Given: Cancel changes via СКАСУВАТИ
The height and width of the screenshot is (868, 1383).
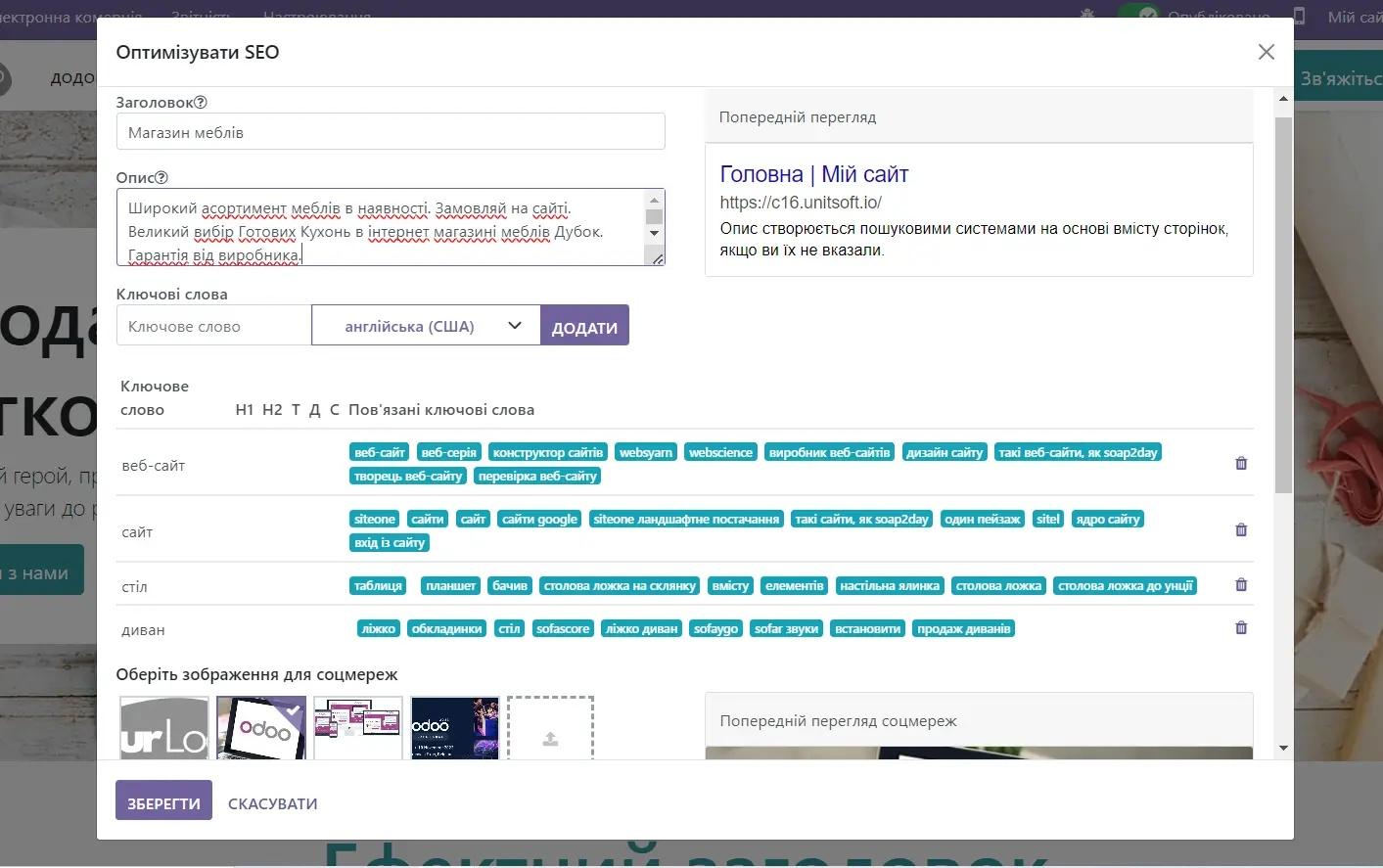Looking at the screenshot, I should (272, 803).
